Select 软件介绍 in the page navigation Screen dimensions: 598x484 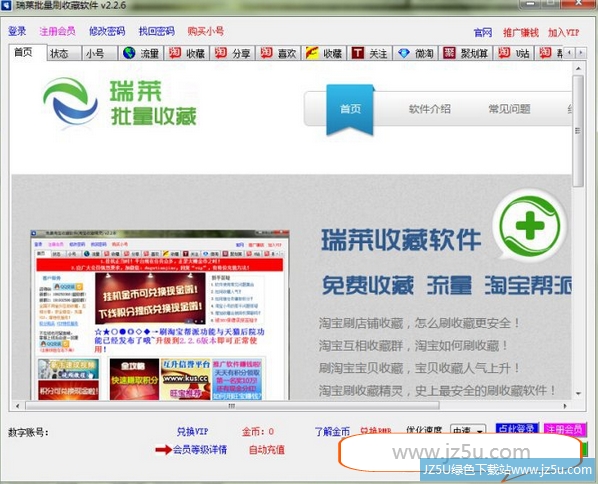point(429,109)
